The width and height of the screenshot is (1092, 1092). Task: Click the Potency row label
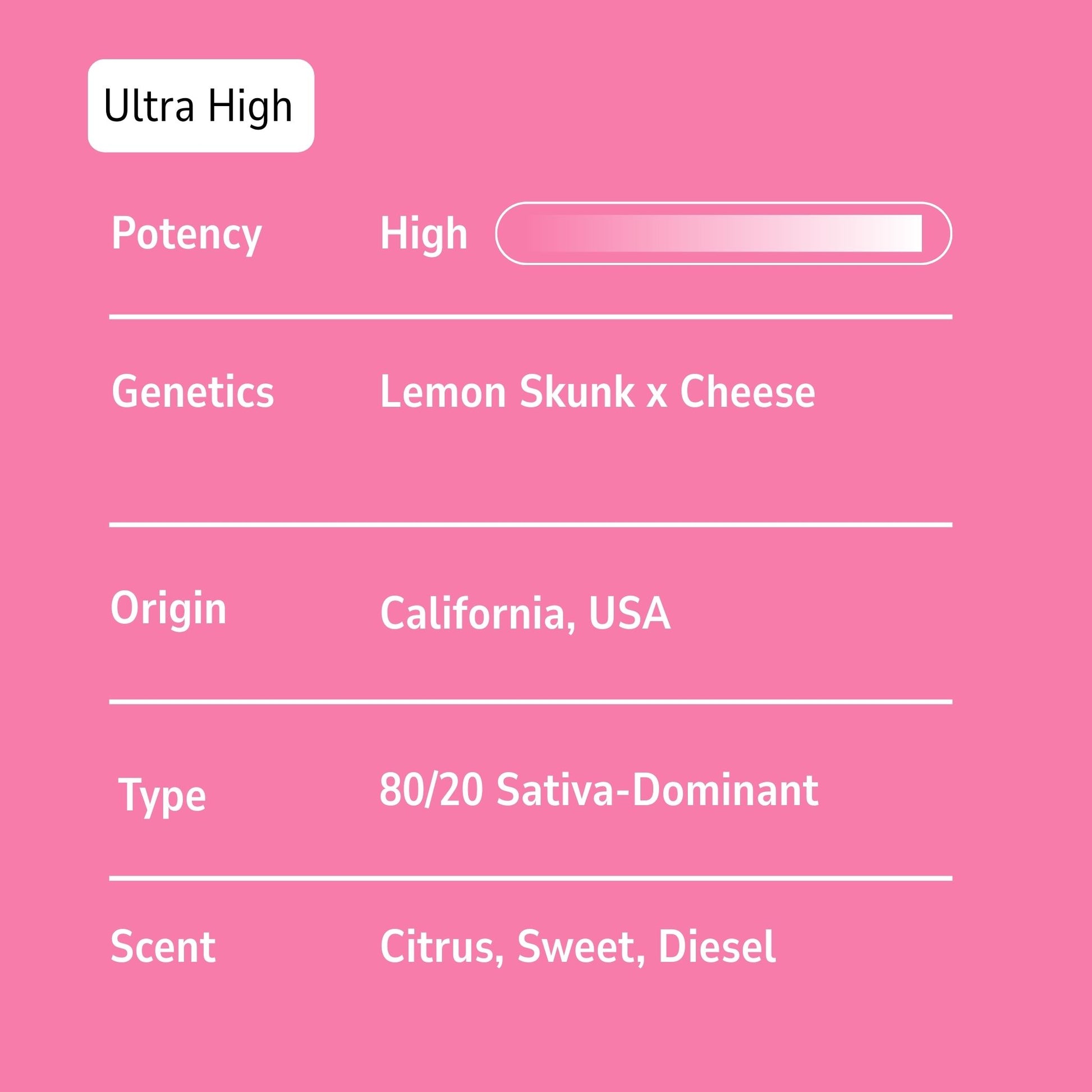(186, 233)
